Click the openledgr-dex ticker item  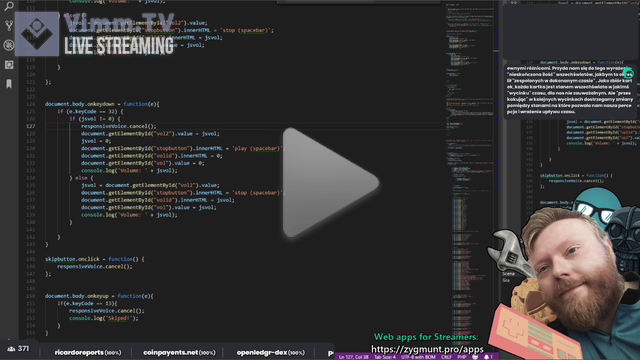(270, 352)
